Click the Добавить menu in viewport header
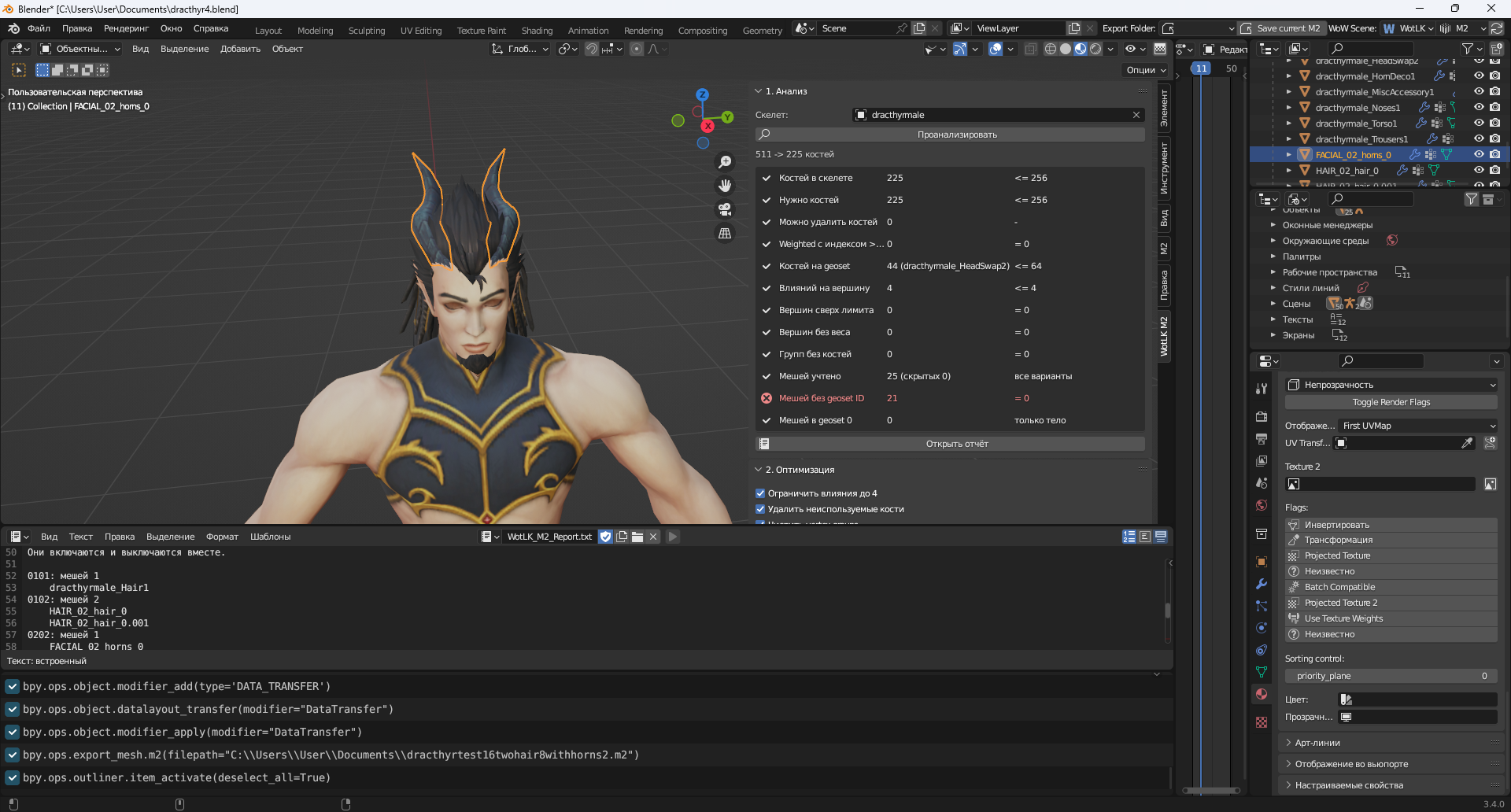The height and width of the screenshot is (812, 1511). coord(240,49)
